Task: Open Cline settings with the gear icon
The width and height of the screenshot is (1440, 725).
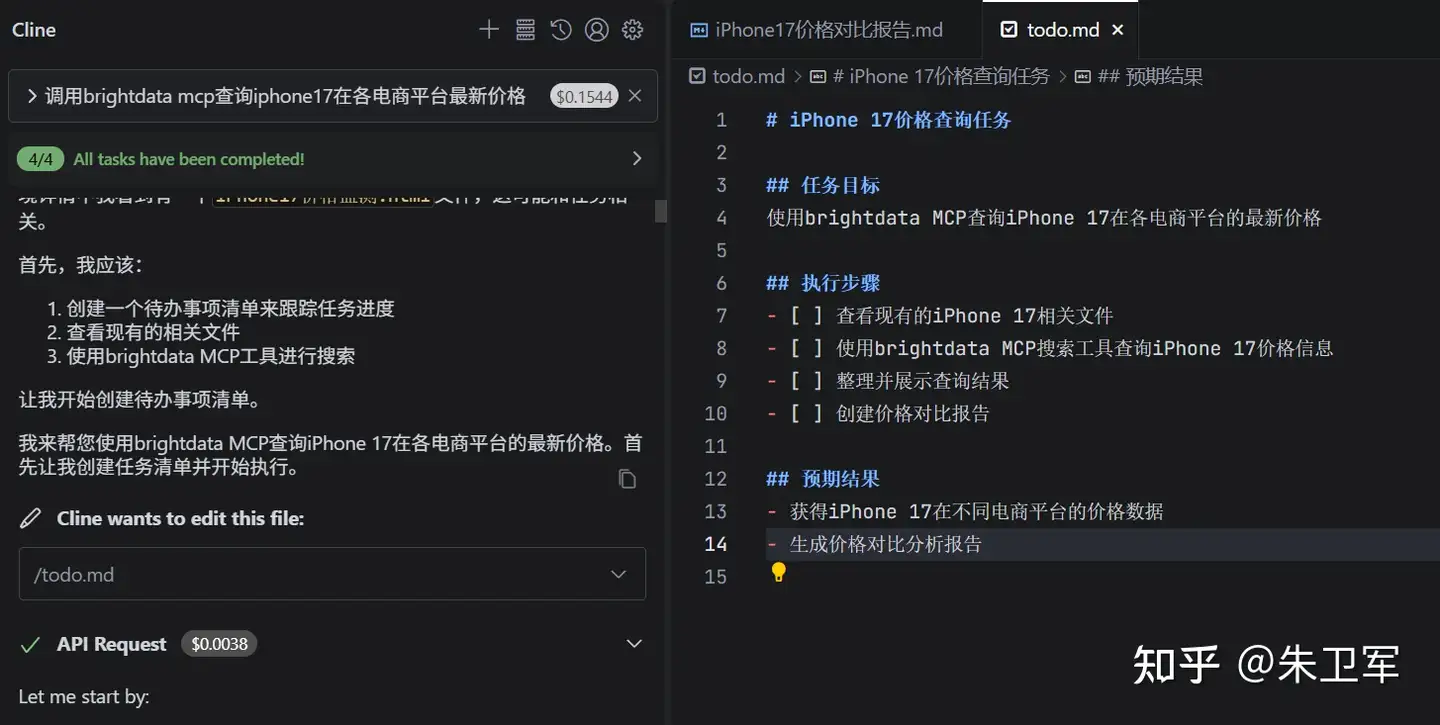Action: [x=632, y=29]
